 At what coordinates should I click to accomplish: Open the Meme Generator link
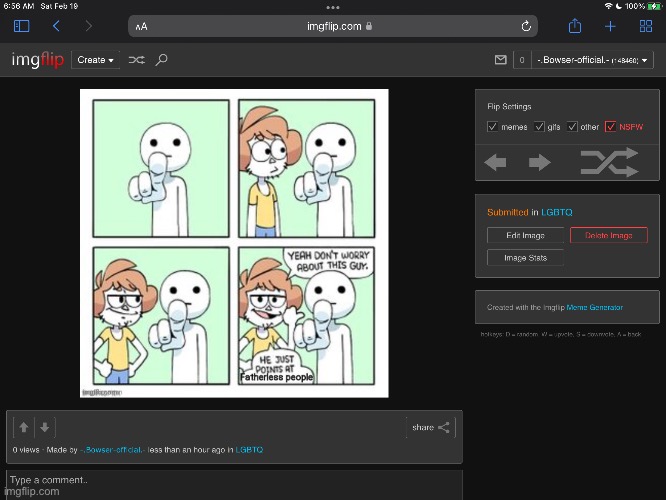tap(595, 307)
